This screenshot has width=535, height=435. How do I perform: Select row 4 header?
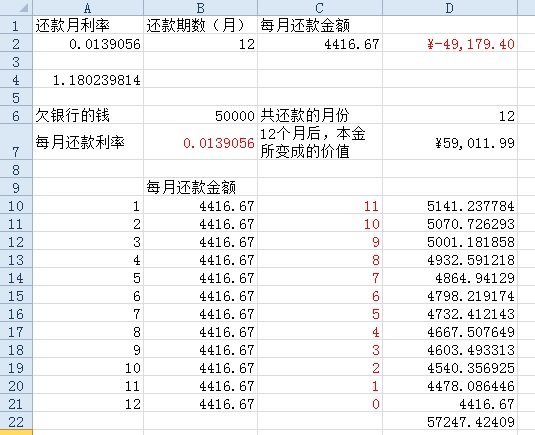pos(16,80)
